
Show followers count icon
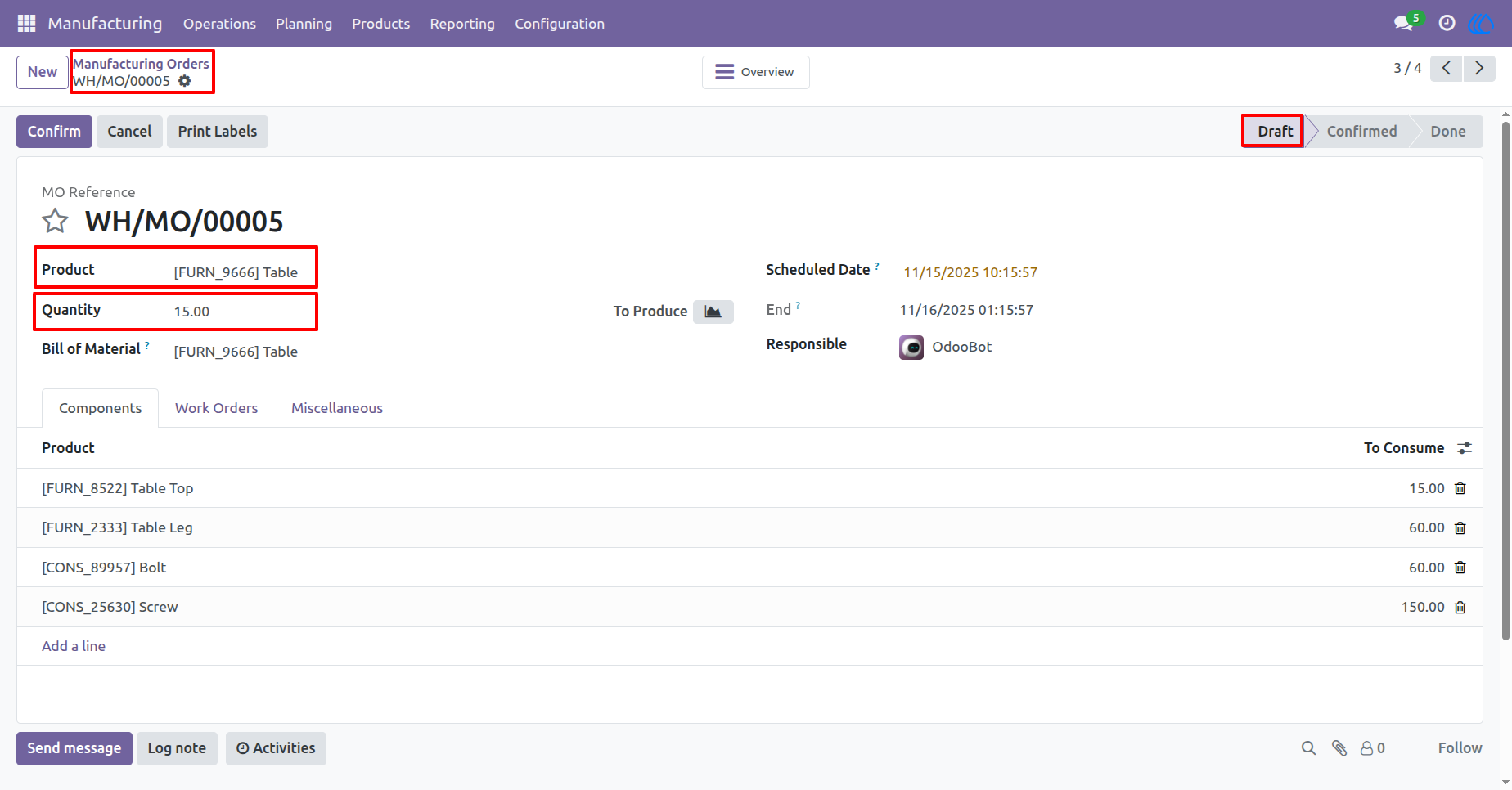[1373, 748]
